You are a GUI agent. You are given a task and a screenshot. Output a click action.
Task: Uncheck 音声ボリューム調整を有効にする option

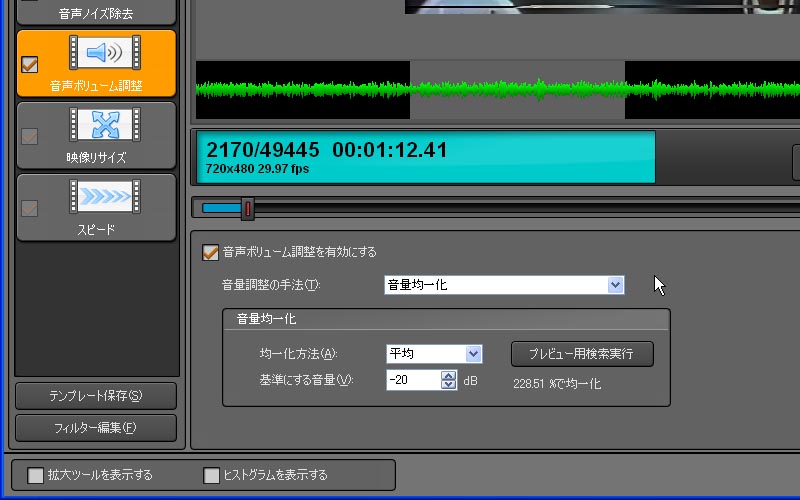(210, 253)
